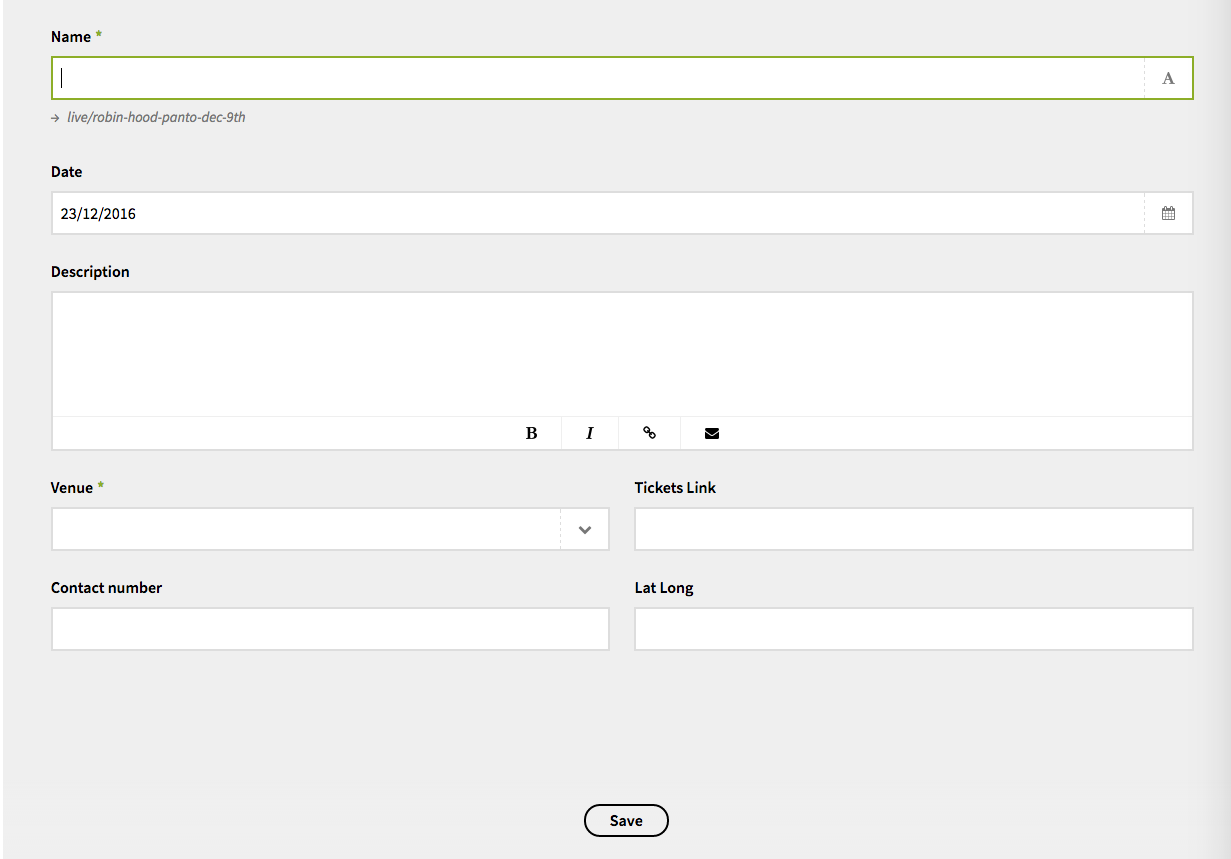Click the Tickets Link label
This screenshot has width=1231, height=859.
[675, 488]
